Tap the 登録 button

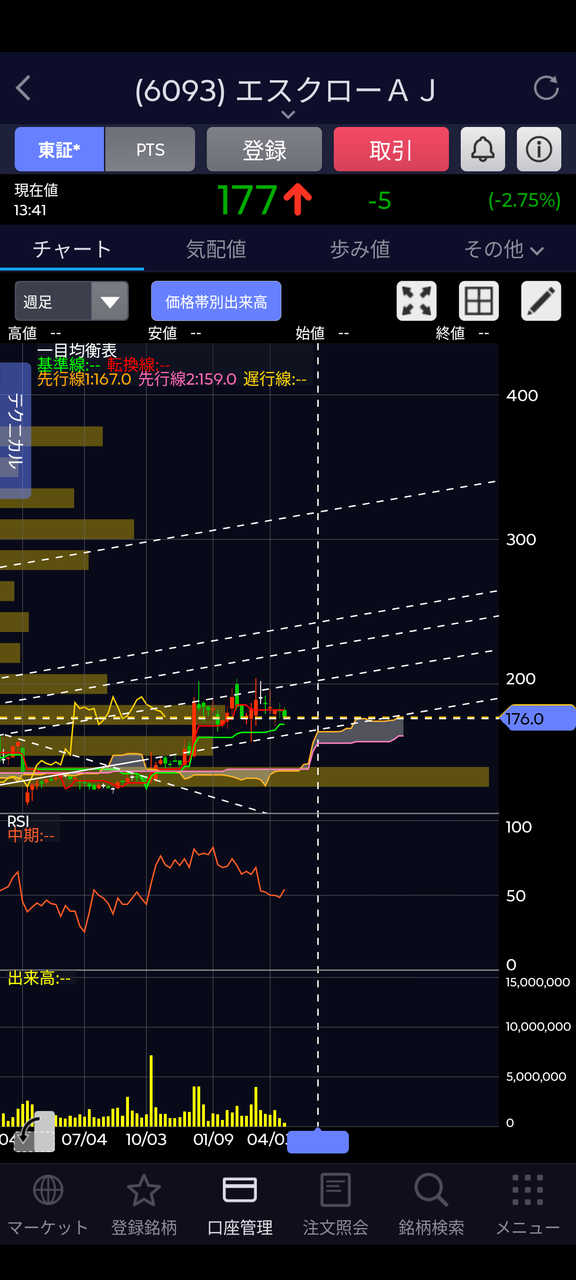coord(264,150)
